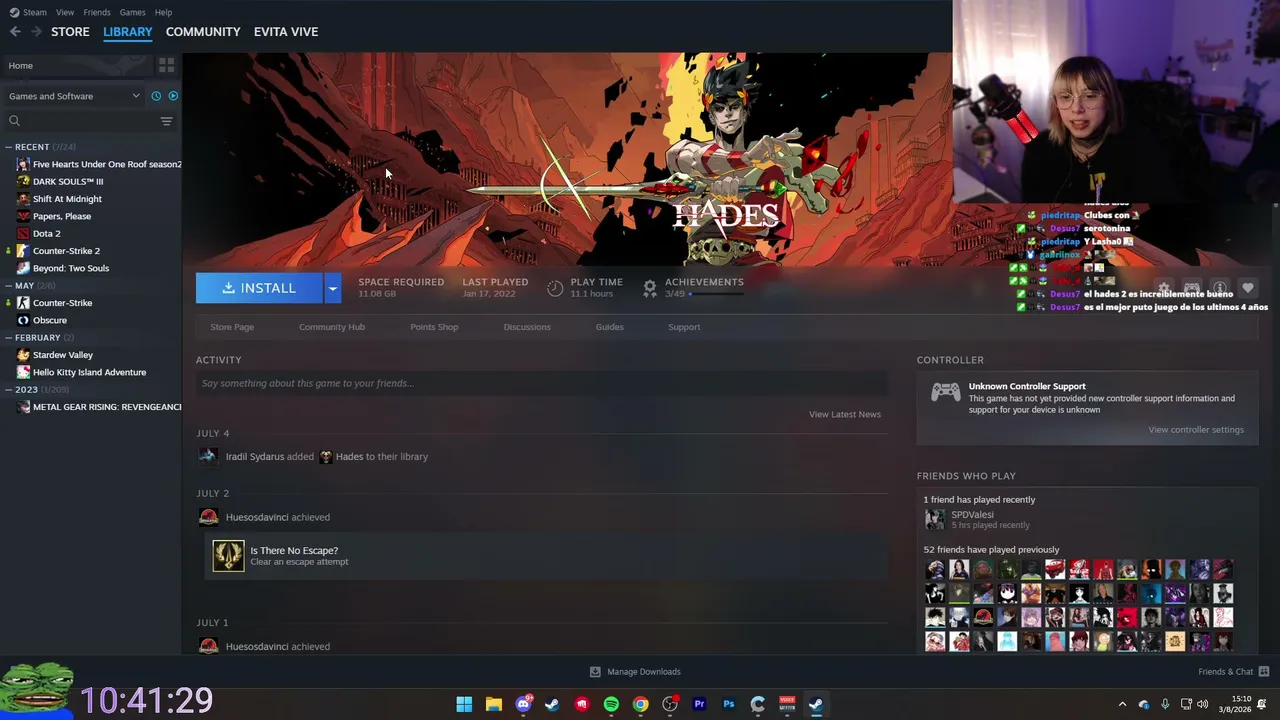Open Friends & Chat panel
This screenshot has width=1280, height=720.
(x=1233, y=671)
